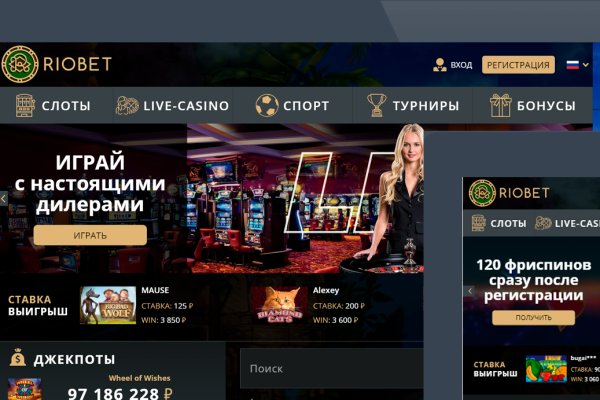Click the money bag ДЖЕКПОТЫ icon
This screenshot has height=400, width=600.
(x=18, y=358)
